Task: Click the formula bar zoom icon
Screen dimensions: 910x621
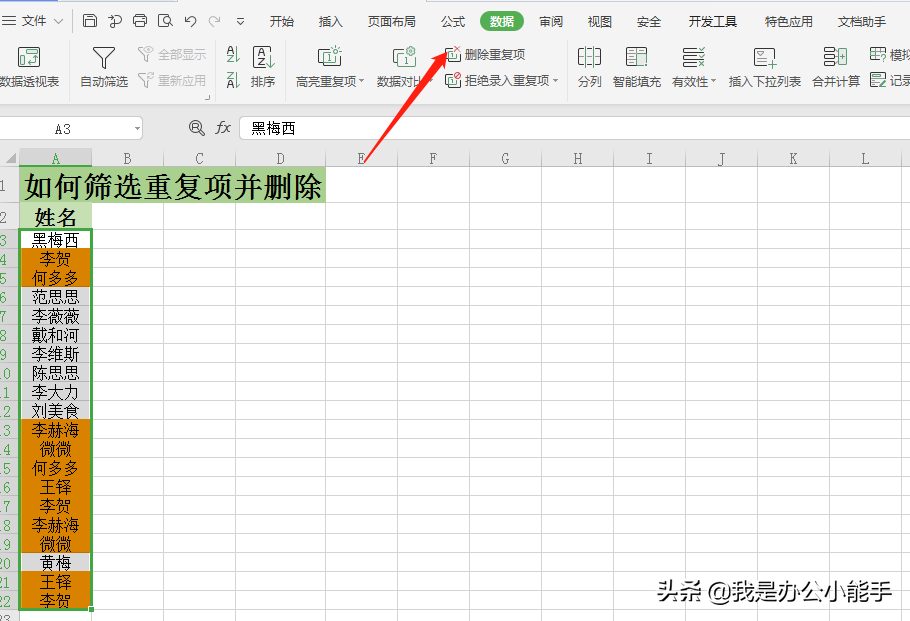Action: (197, 128)
